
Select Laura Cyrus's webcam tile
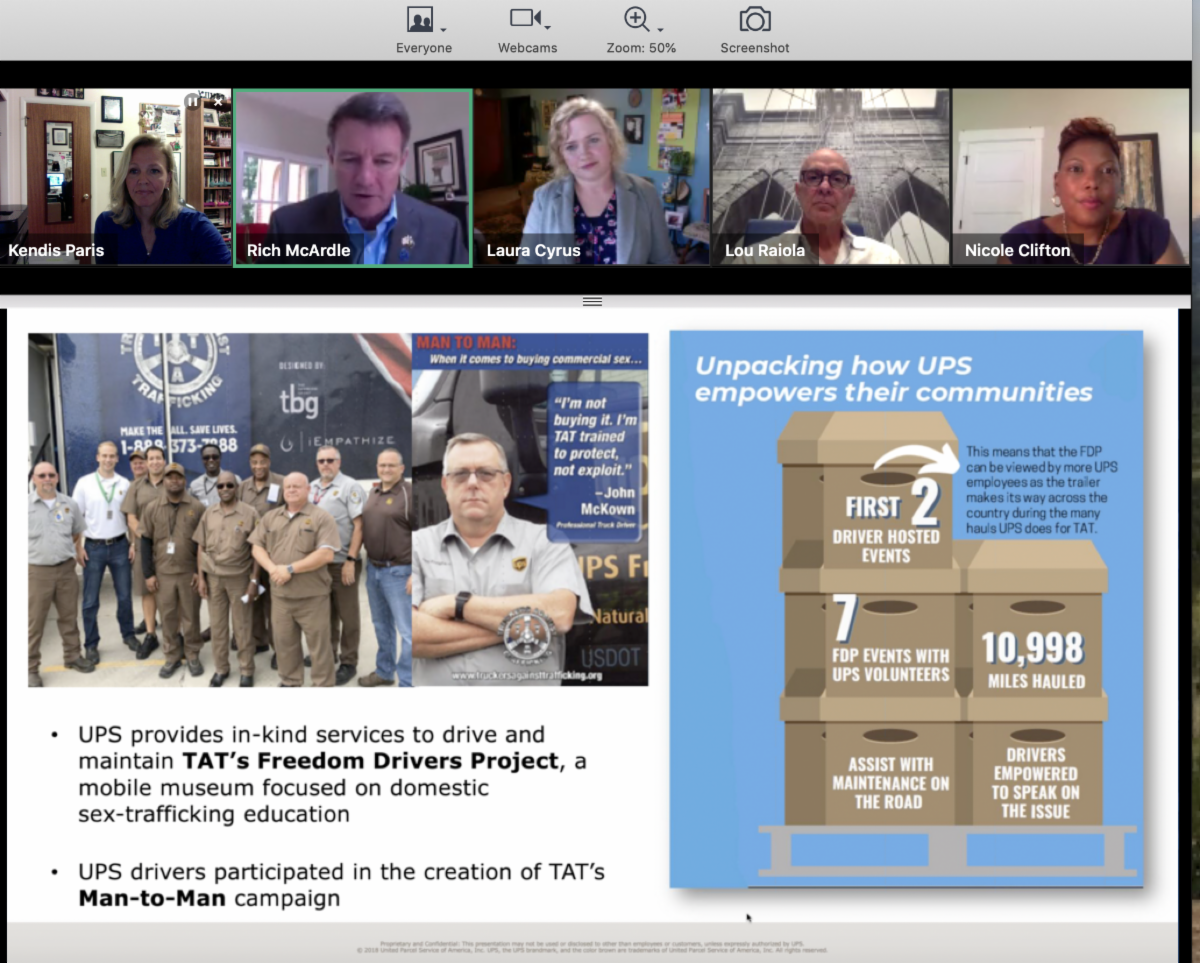(592, 177)
